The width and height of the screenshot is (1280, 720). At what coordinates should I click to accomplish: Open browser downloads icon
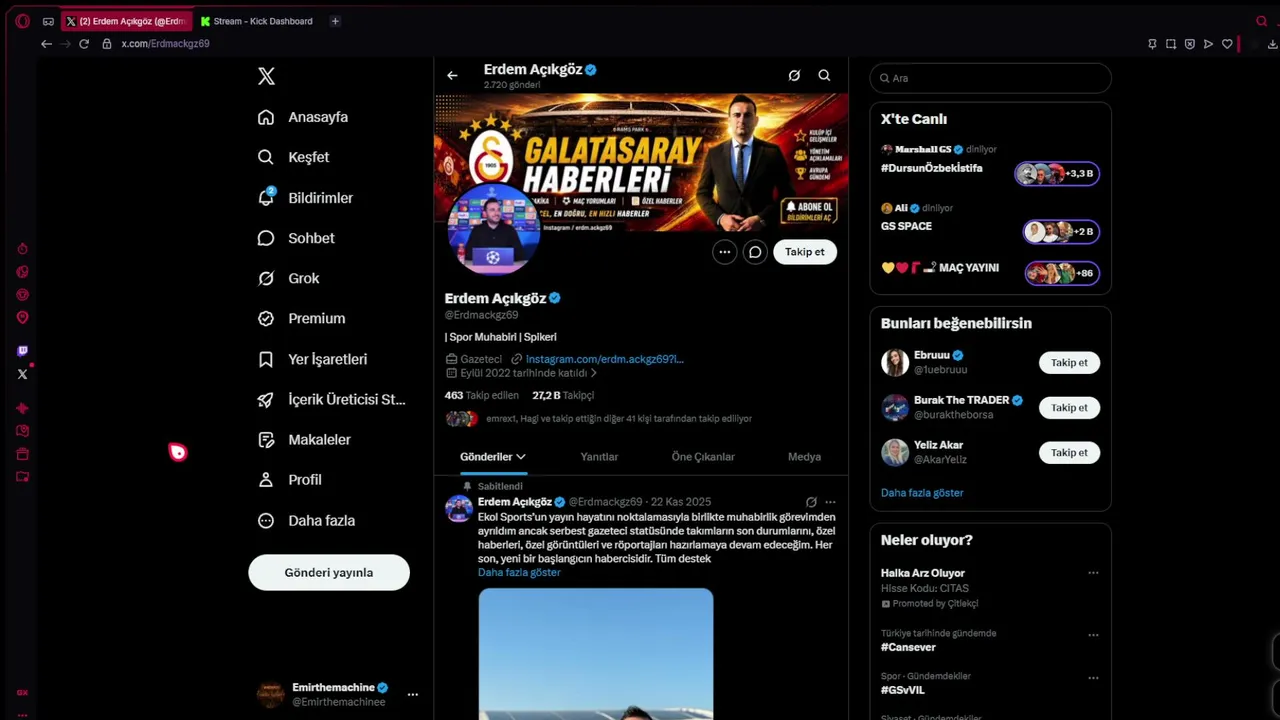click(x=1272, y=44)
